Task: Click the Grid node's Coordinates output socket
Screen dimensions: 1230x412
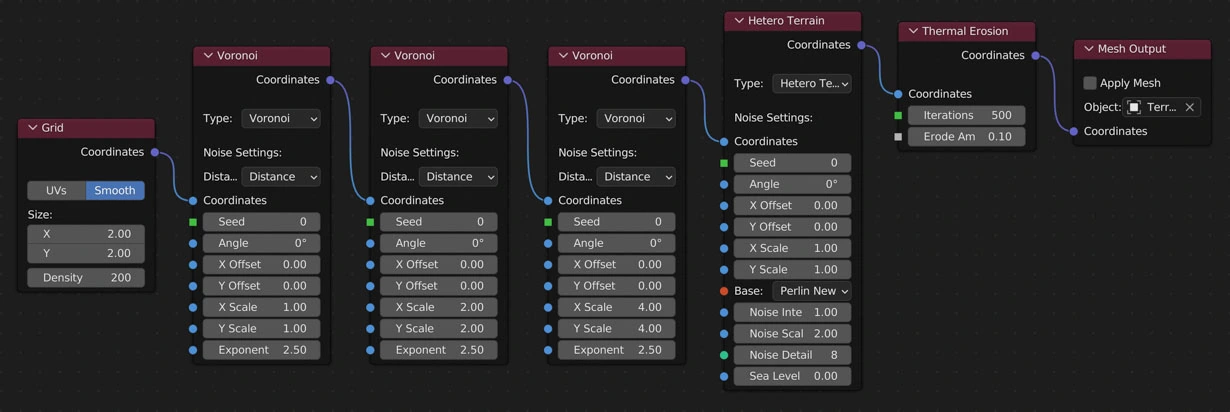Action: [155, 152]
